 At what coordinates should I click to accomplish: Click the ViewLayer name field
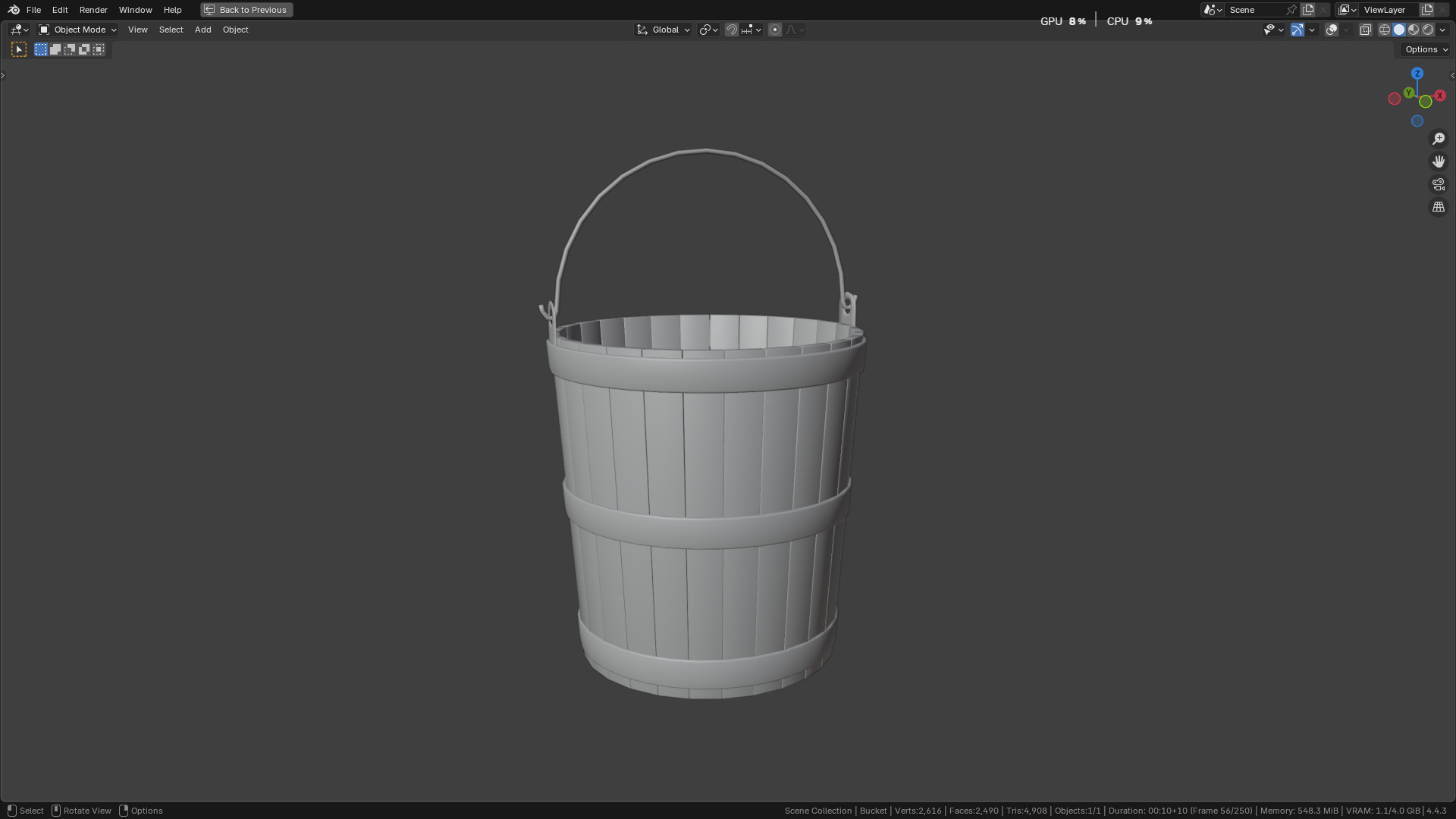pos(1389,10)
